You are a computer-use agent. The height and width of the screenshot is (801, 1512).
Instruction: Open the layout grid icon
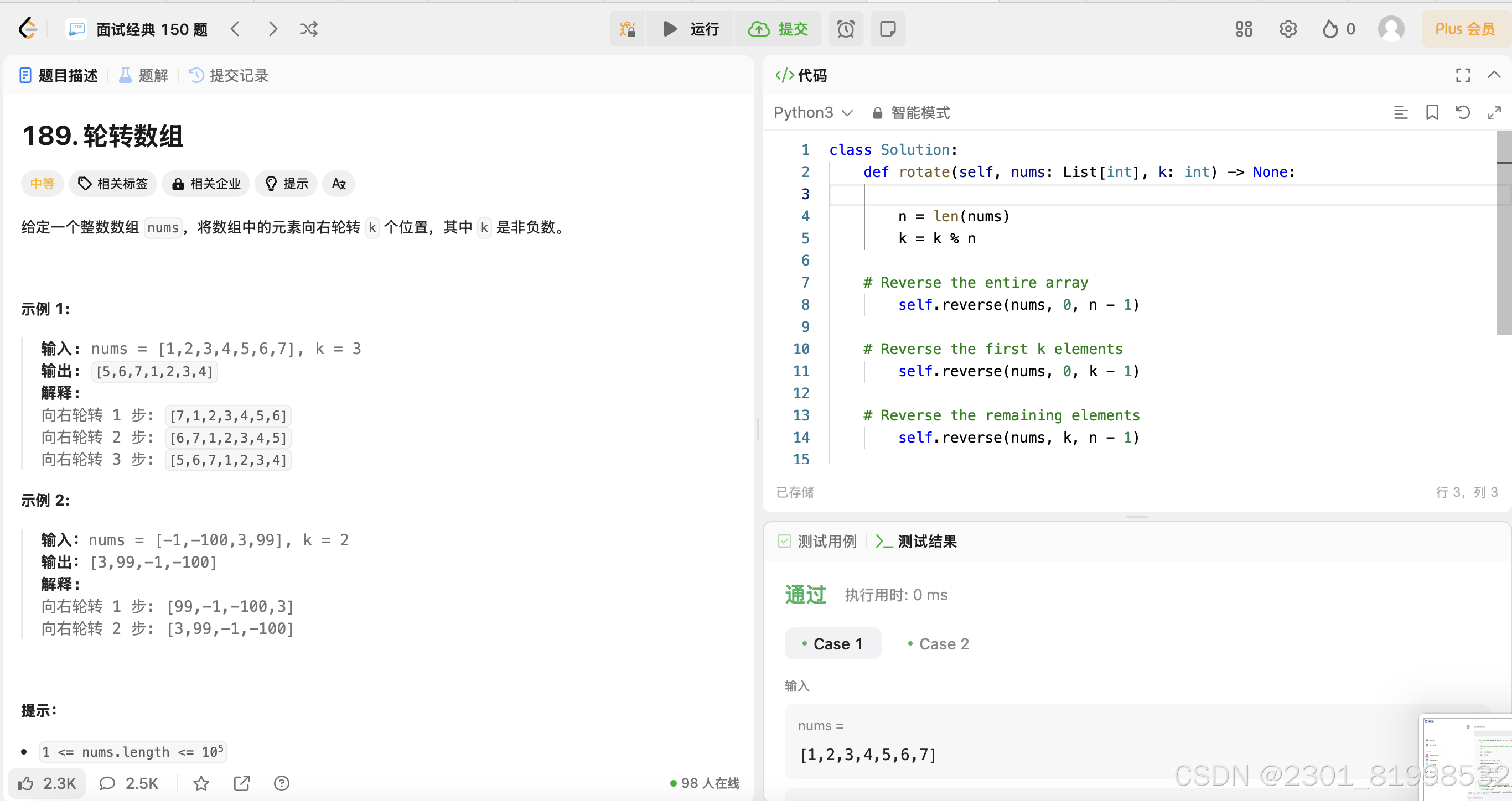click(x=1243, y=29)
